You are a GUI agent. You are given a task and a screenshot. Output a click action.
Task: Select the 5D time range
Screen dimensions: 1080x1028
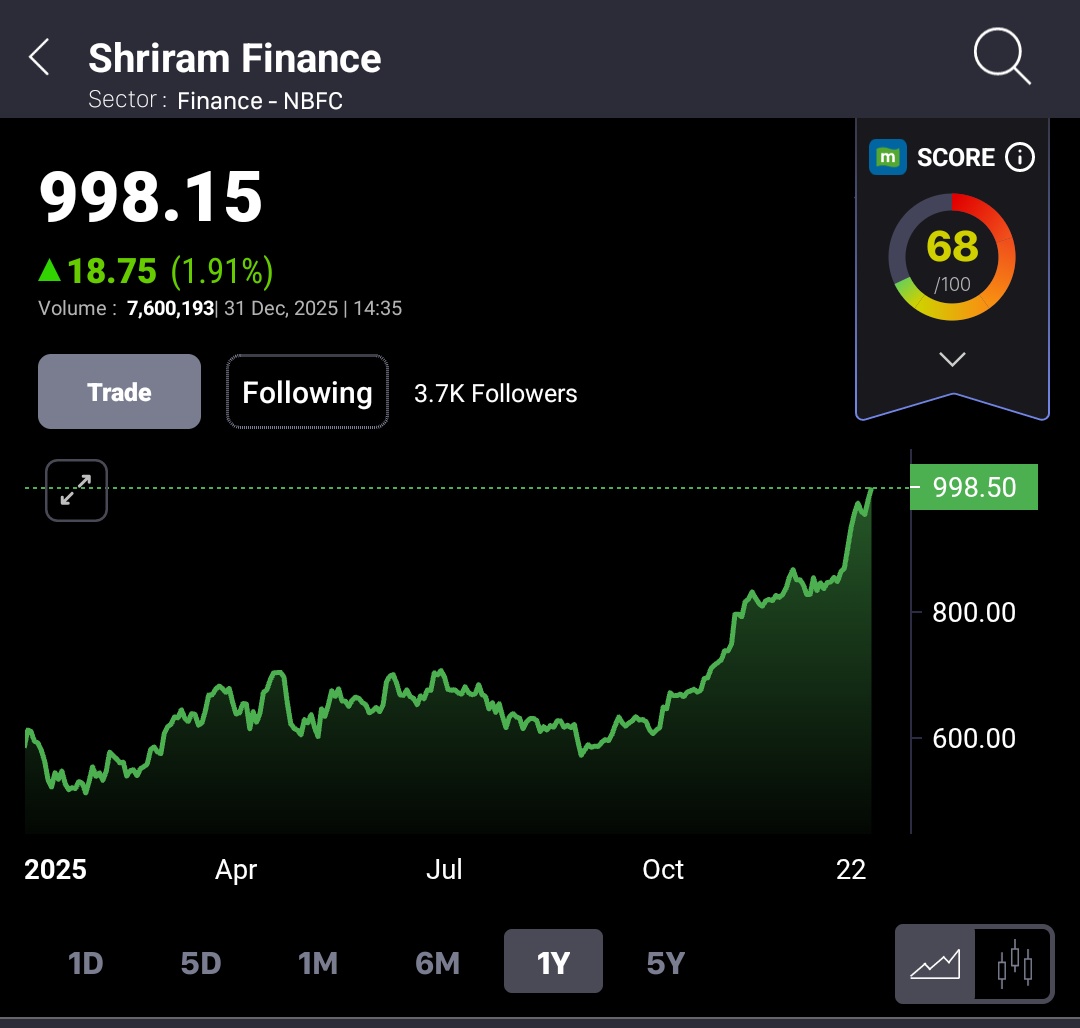coord(201,963)
